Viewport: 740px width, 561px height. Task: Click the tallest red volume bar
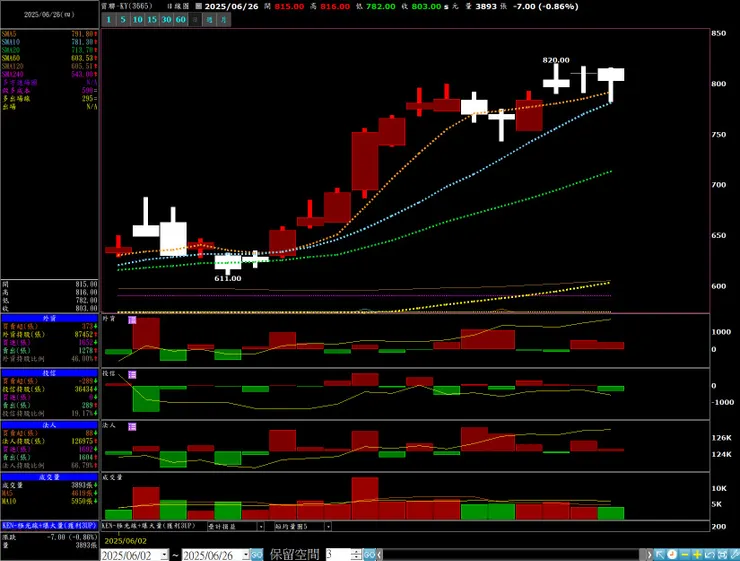click(x=365, y=498)
